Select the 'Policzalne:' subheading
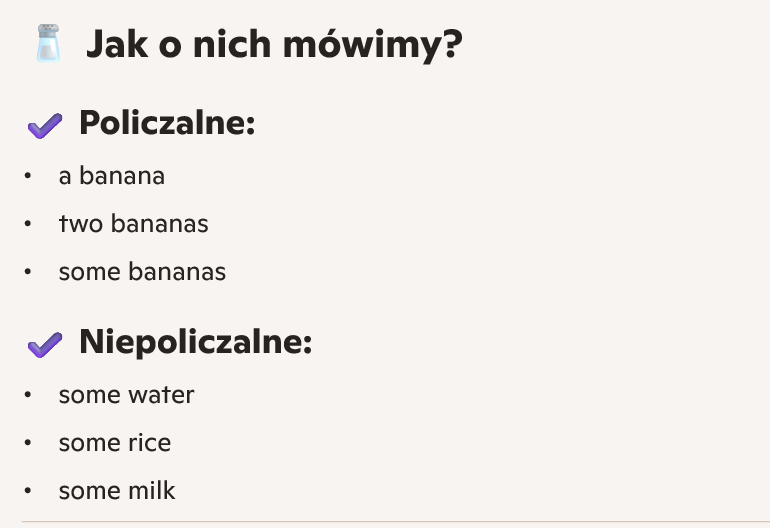770x528 pixels. pyautogui.click(x=167, y=124)
